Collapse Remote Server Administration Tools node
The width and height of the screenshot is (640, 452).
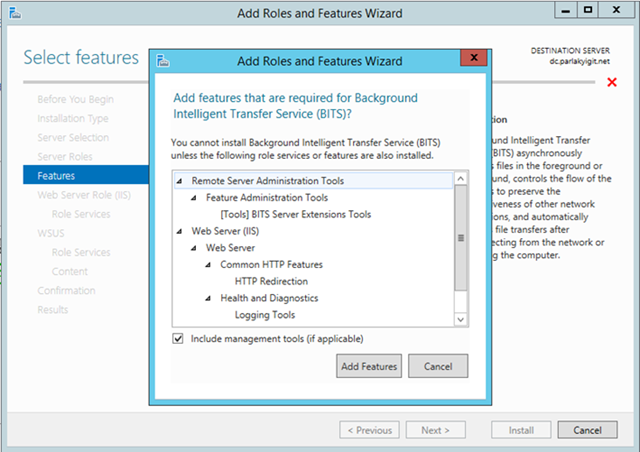tap(179, 180)
